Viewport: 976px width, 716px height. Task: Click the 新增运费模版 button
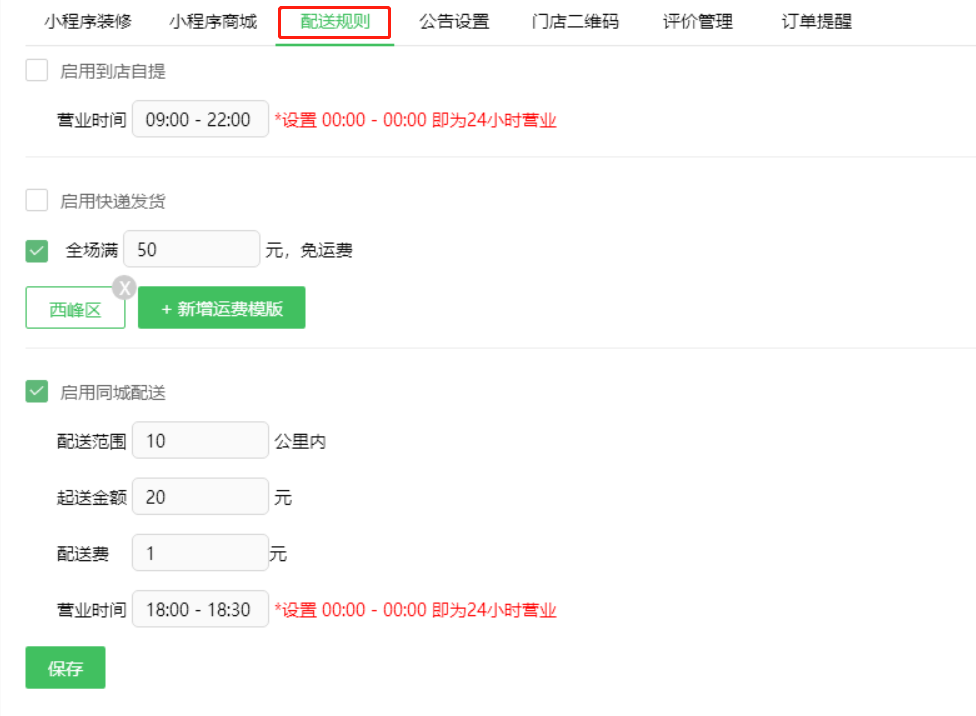click(x=221, y=307)
